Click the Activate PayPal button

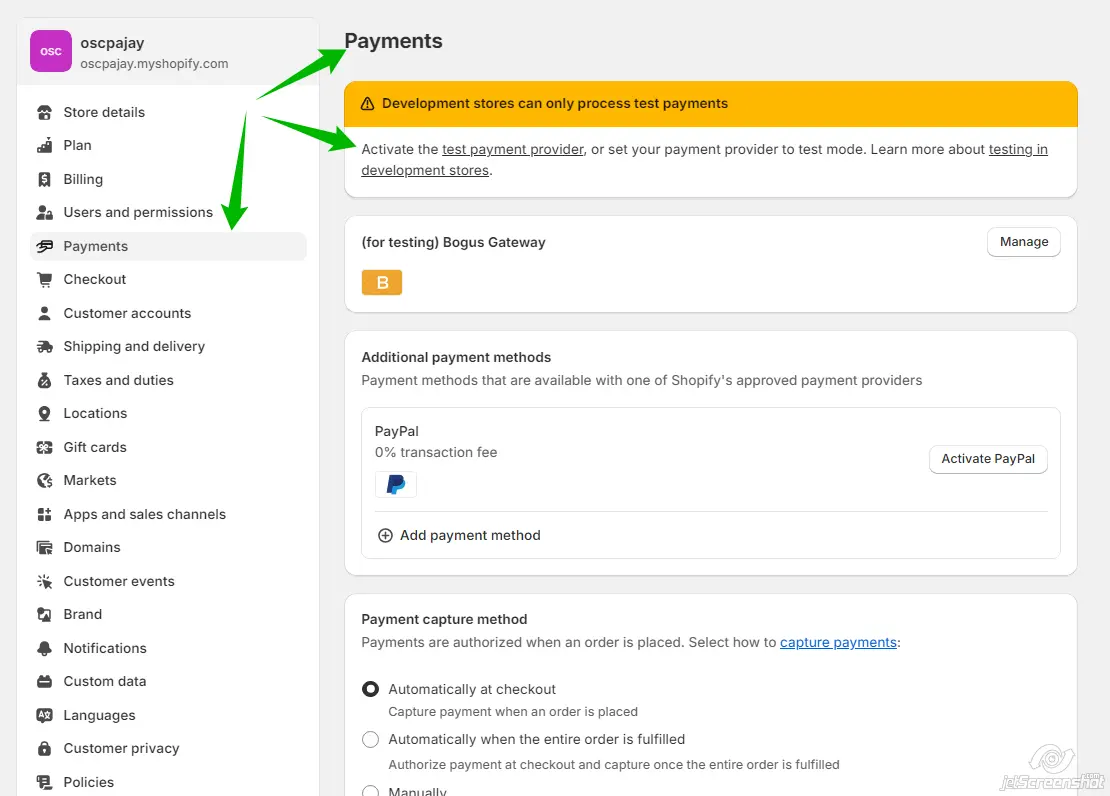(988, 459)
